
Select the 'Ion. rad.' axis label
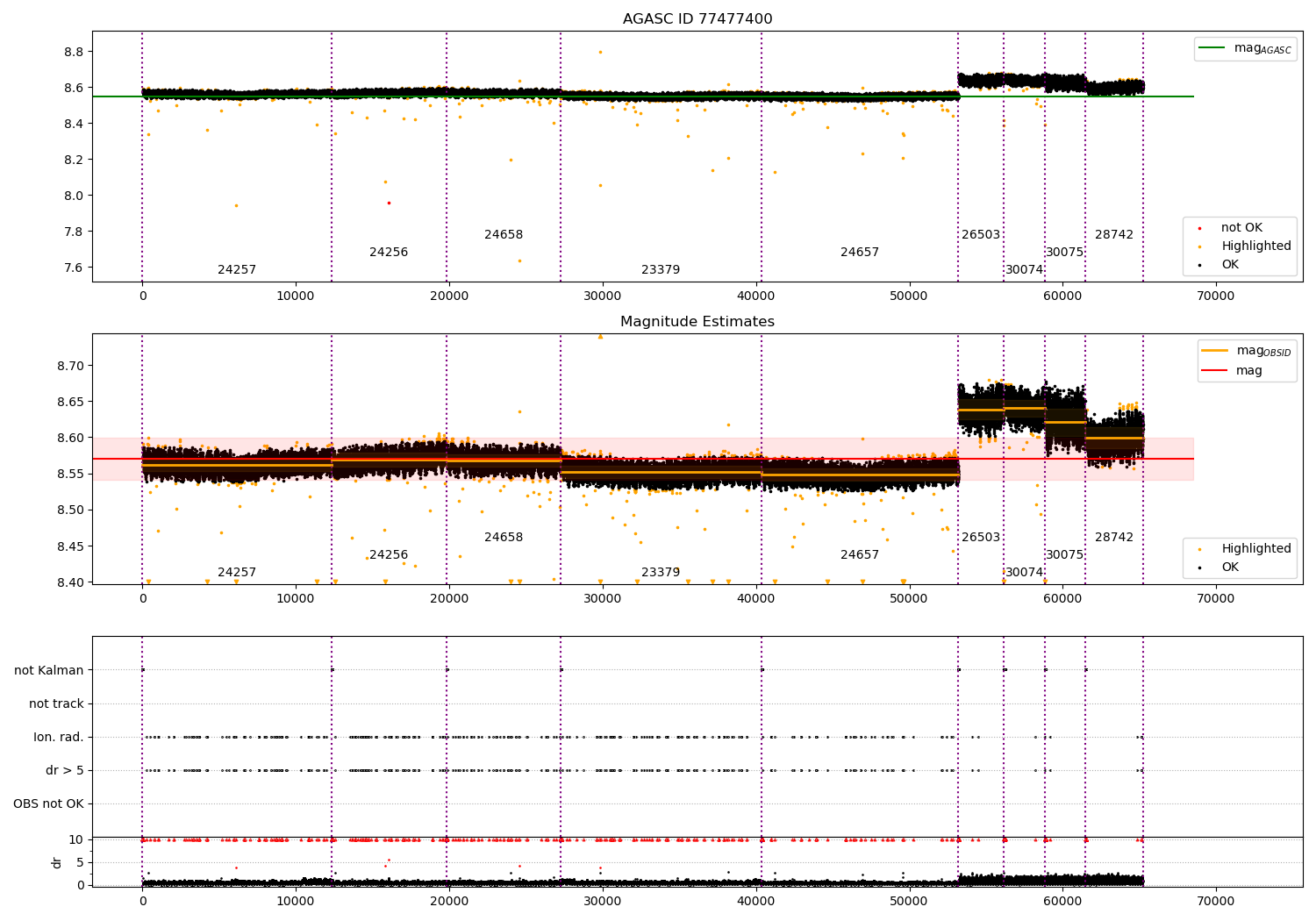[x=59, y=738]
